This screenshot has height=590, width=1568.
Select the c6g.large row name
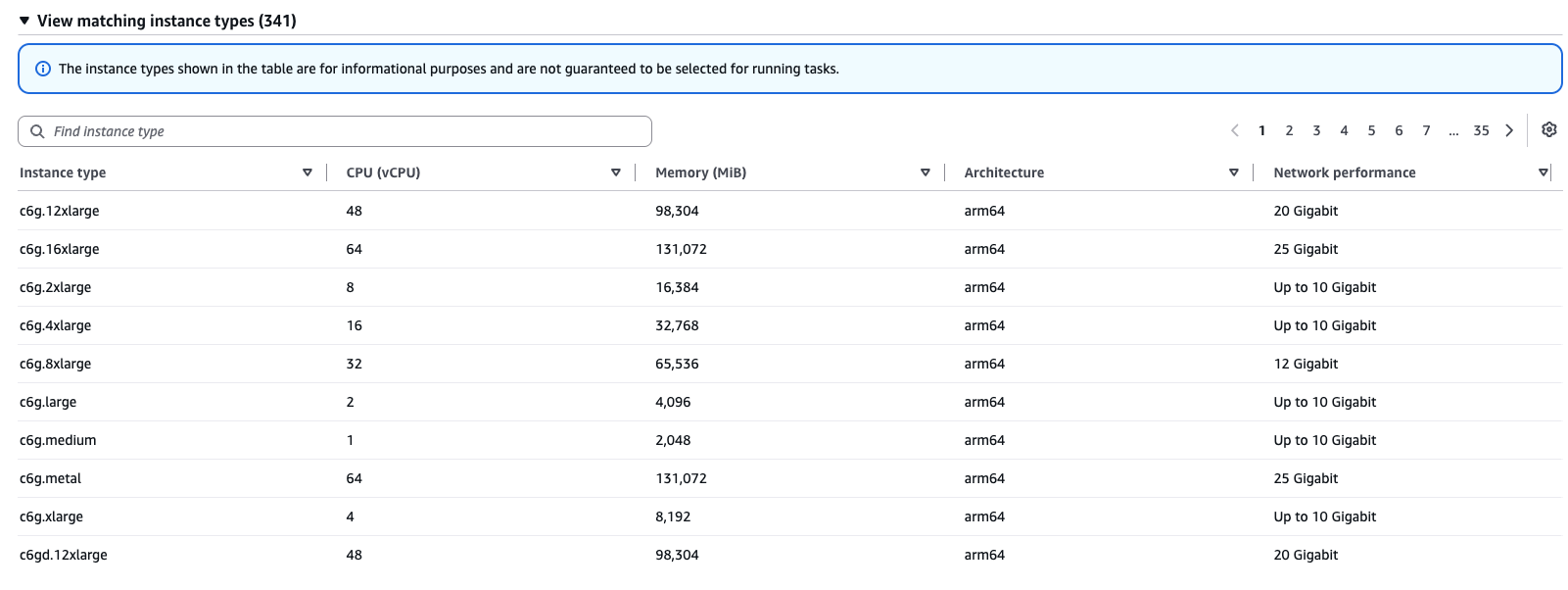48,402
